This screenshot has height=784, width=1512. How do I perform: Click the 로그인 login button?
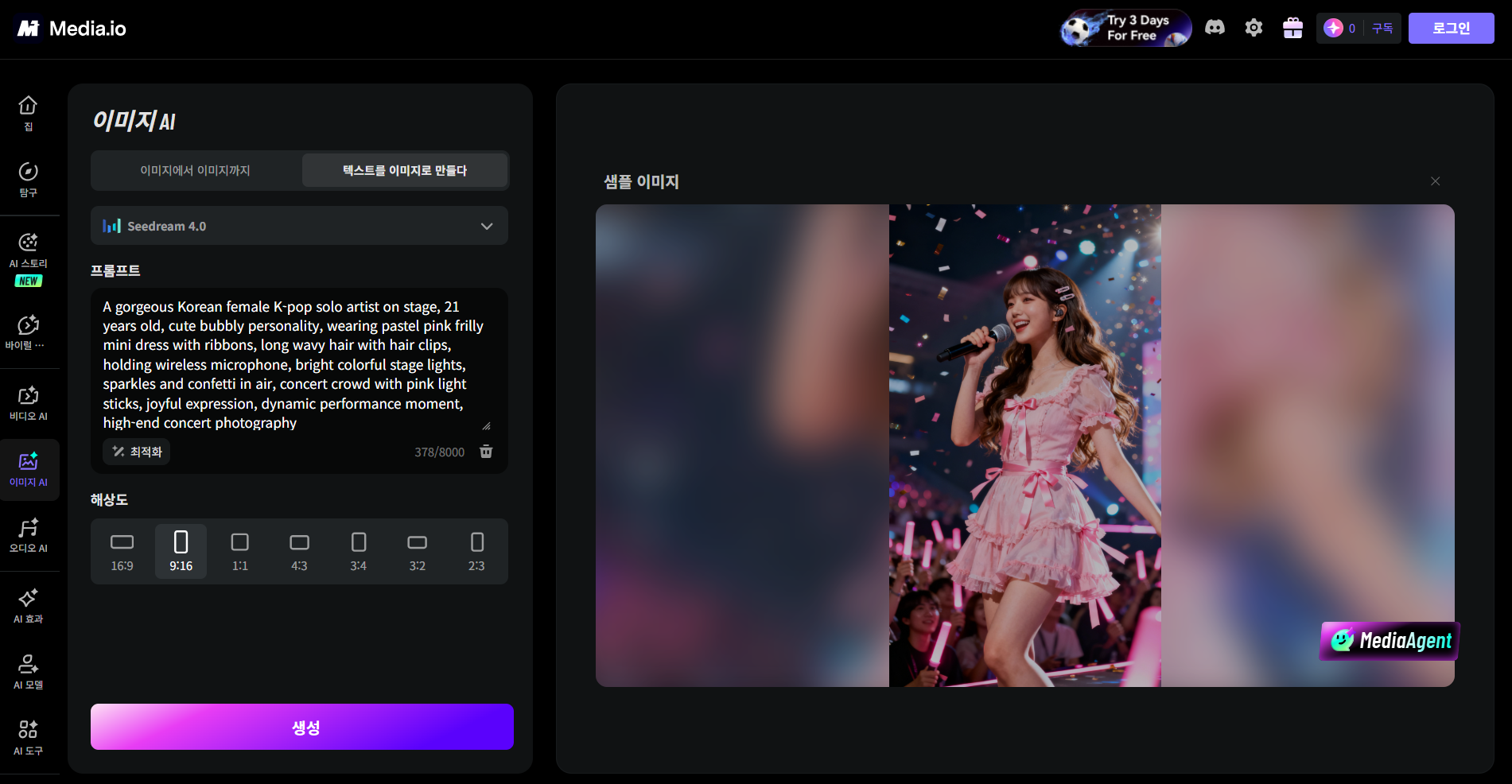coord(1451,28)
